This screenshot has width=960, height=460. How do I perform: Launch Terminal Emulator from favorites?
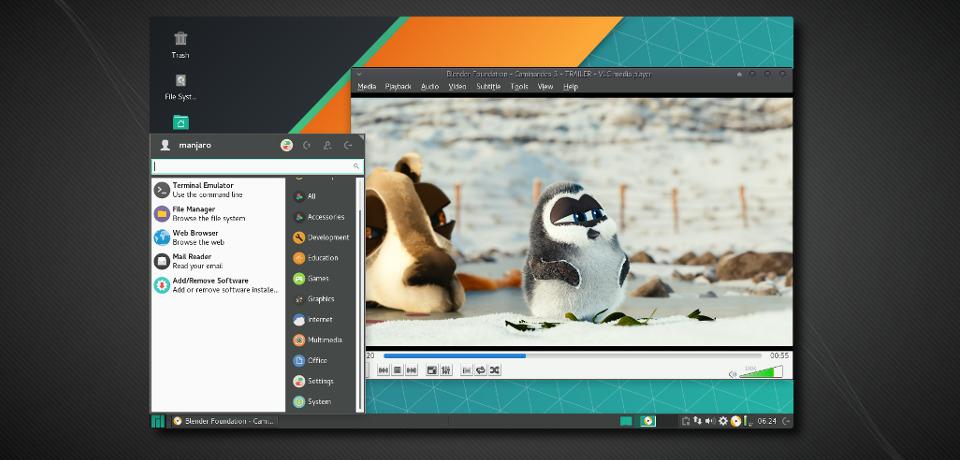218,190
